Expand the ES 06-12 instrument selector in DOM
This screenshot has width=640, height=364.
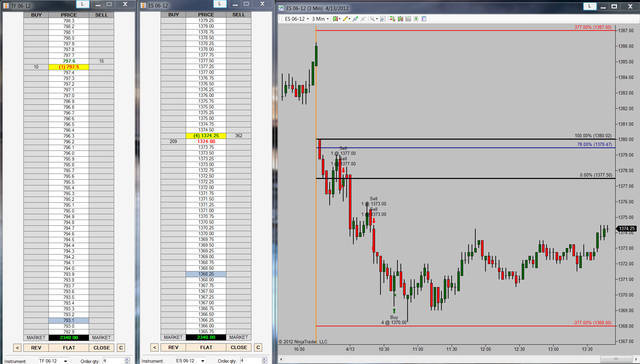[189, 361]
